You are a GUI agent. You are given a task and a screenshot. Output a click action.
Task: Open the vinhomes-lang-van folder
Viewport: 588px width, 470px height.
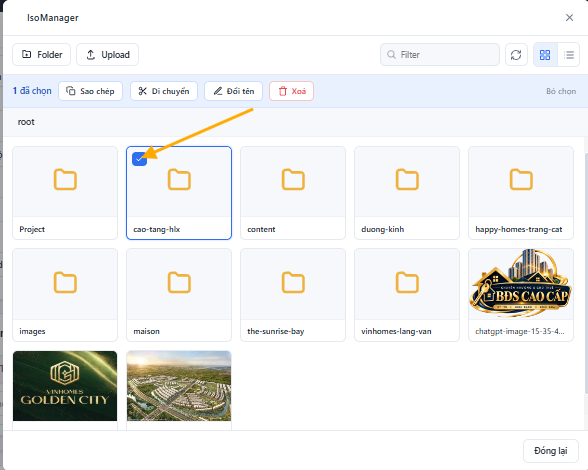click(407, 295)
